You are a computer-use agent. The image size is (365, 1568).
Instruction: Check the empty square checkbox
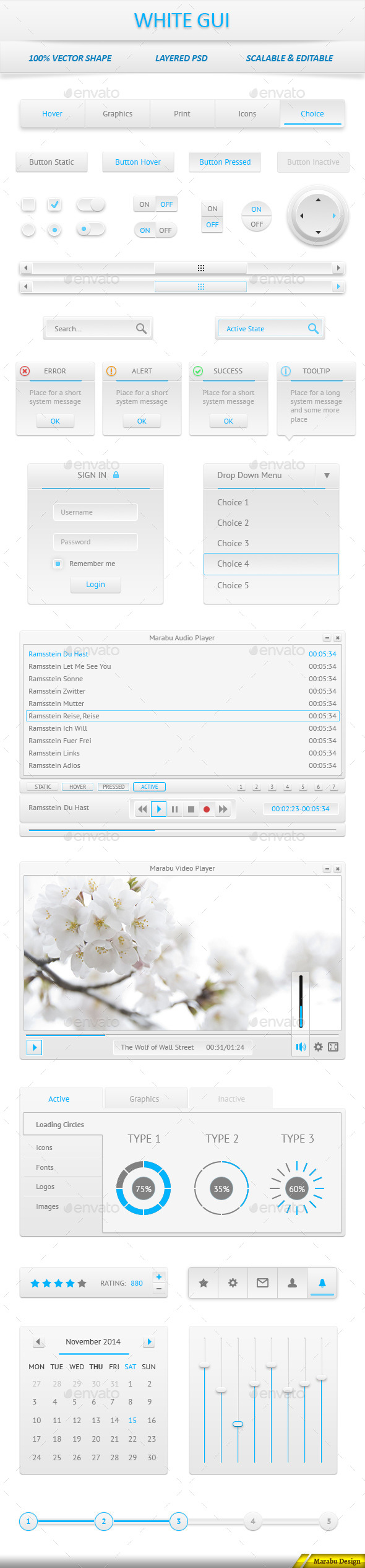(28, 204)
